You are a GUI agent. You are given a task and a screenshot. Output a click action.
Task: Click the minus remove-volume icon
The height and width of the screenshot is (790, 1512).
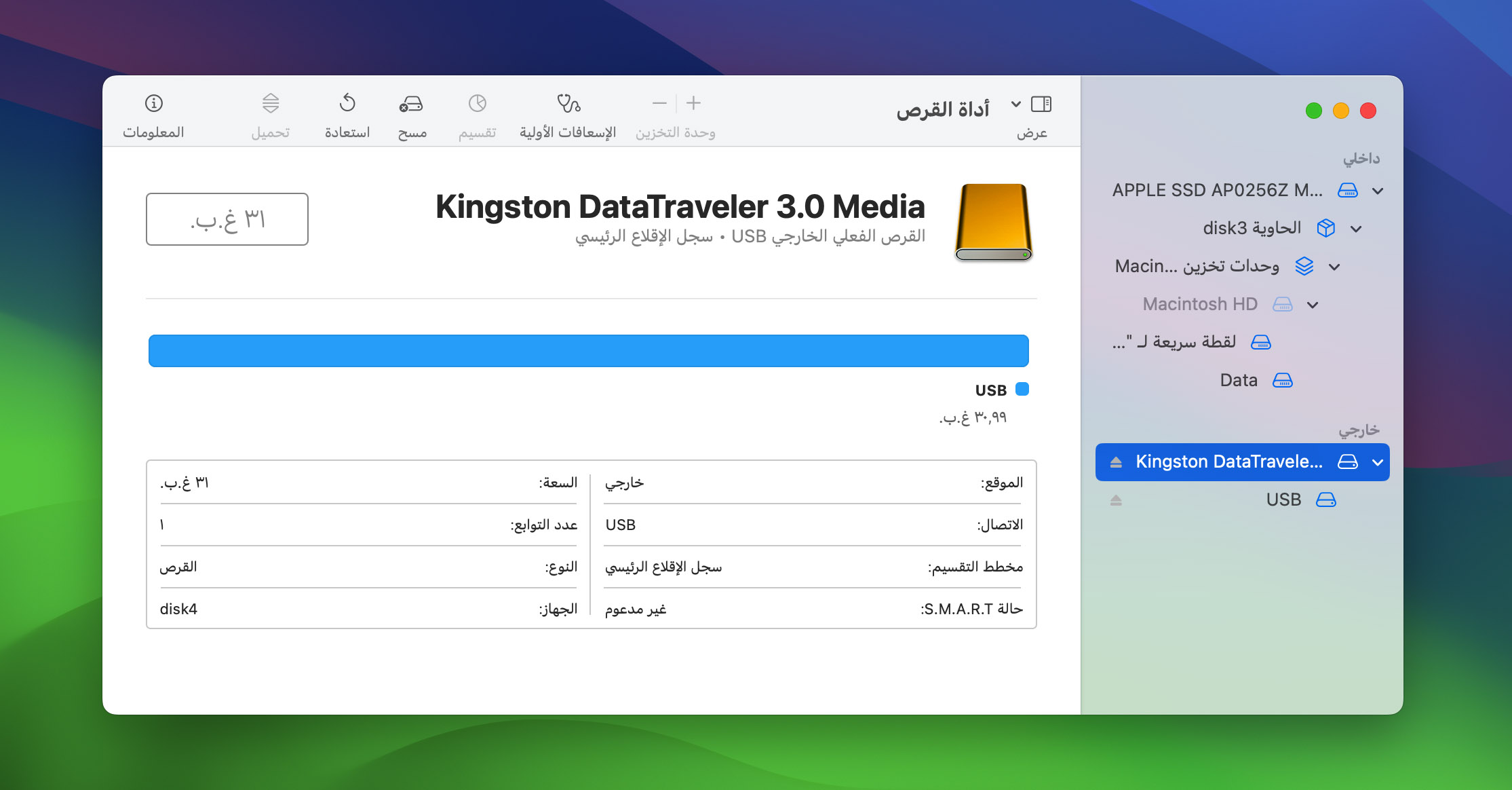659,103
